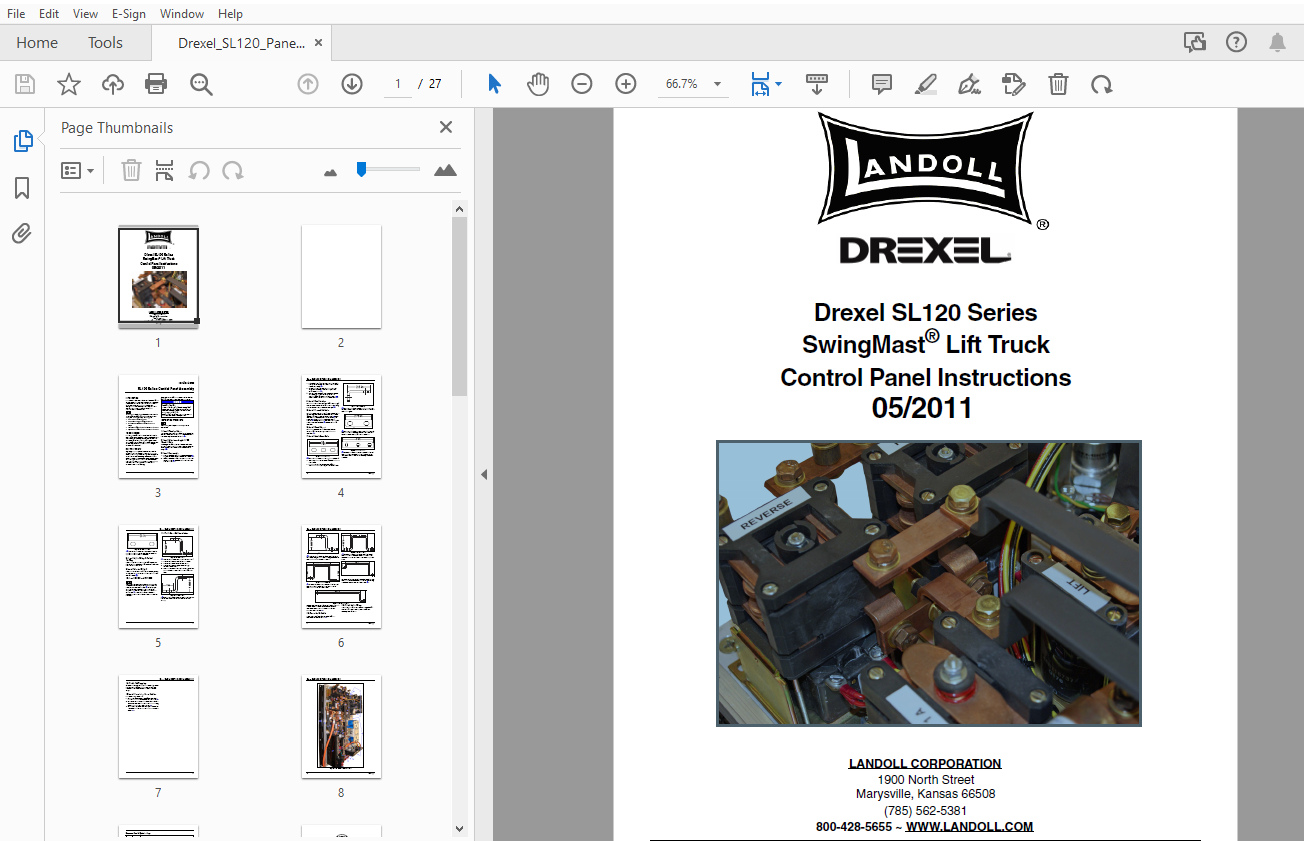Zoom out with the minus icon
The image size is (1304, 841).
pyautogui.click(x=582, y=84)
